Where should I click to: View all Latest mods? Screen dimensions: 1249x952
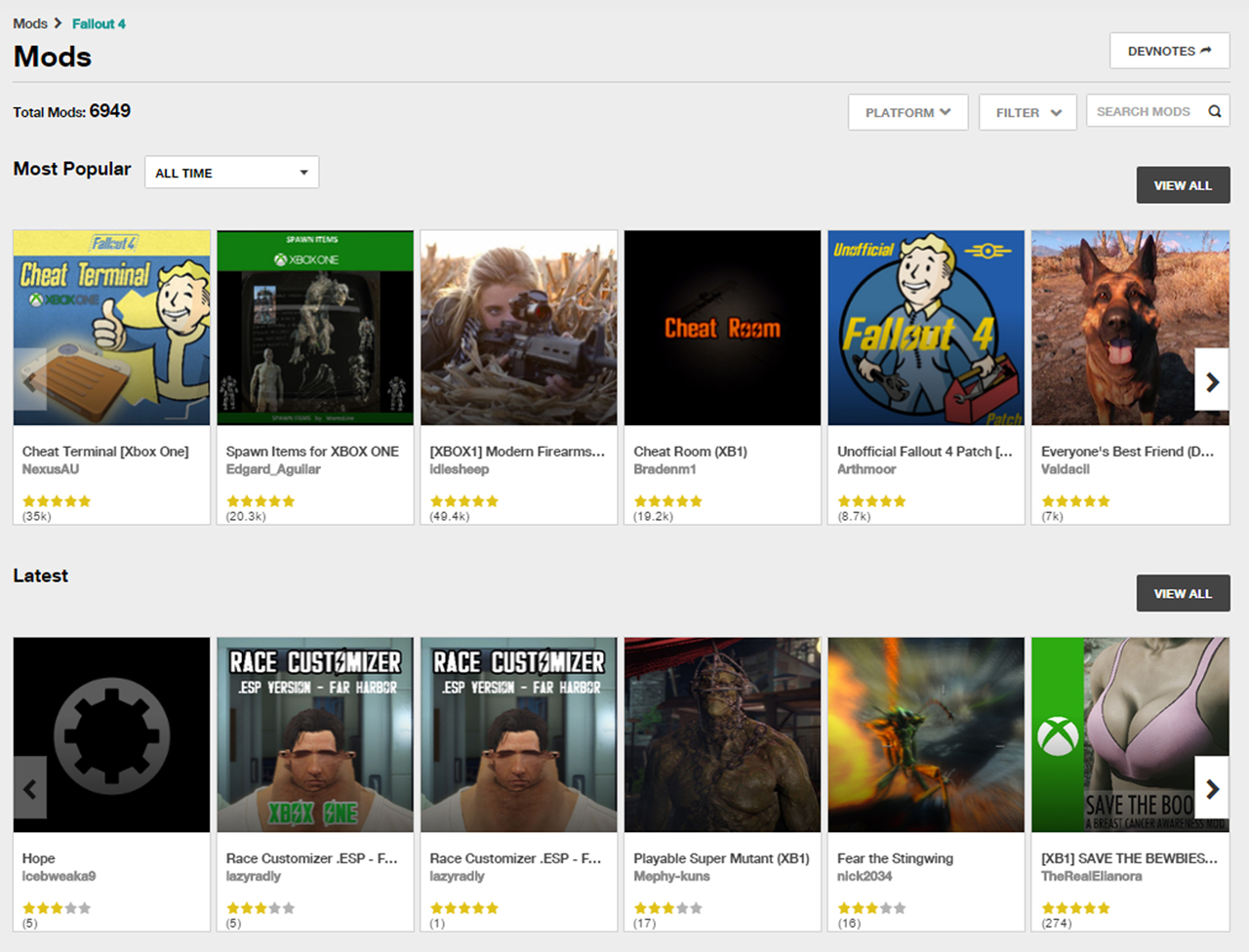tap(1183, 593)
